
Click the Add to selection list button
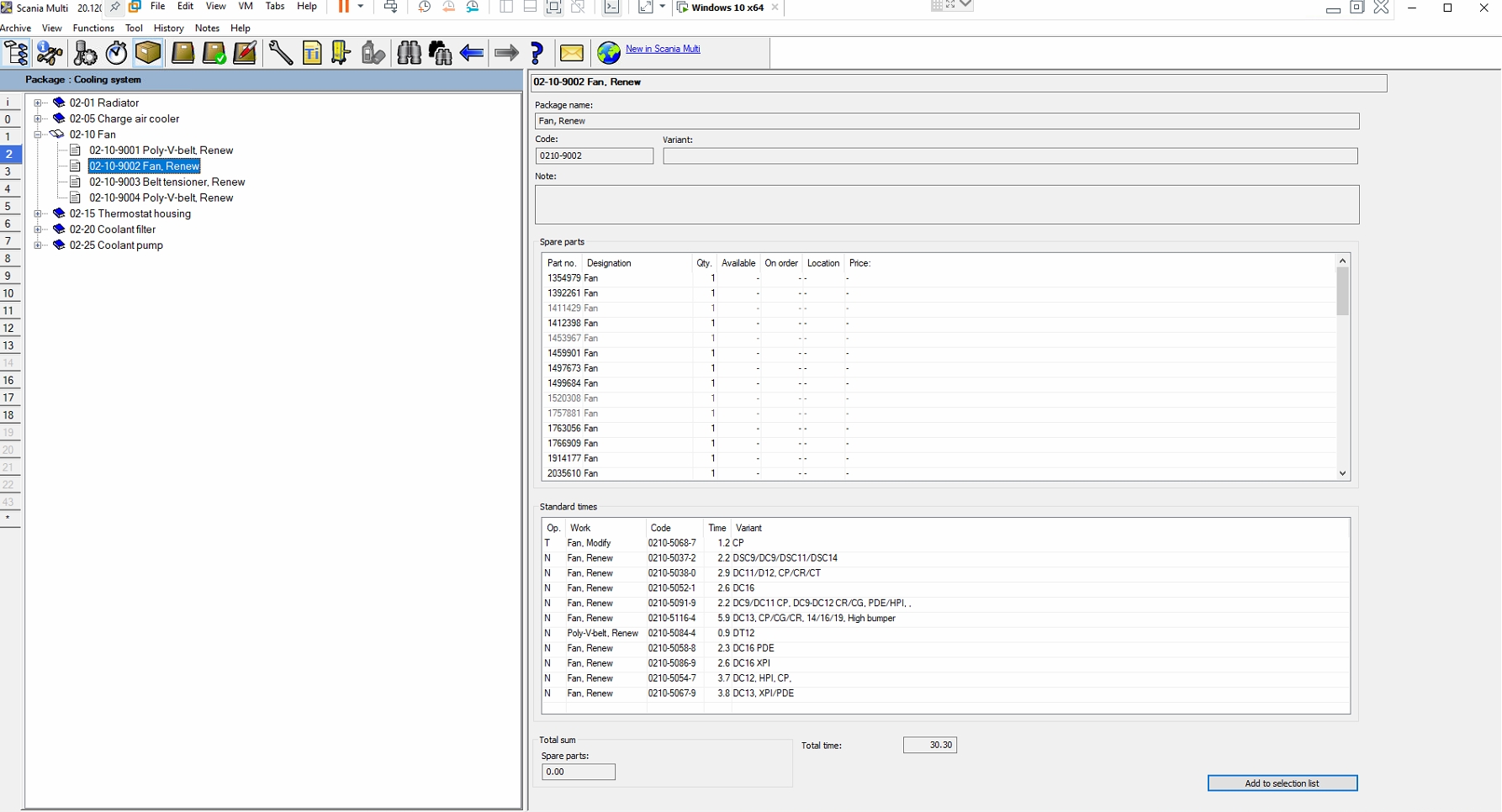(x=1282, y=783)
